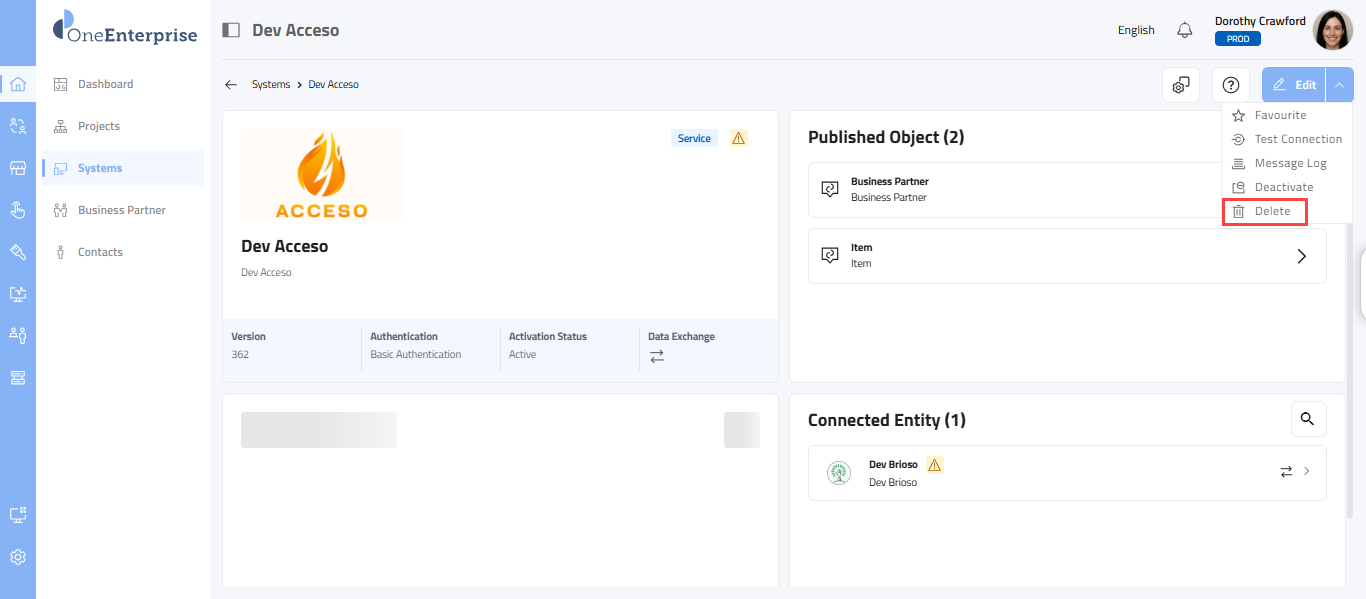Click the Edit button
1366x599 pixels.
coord(1294,85)
